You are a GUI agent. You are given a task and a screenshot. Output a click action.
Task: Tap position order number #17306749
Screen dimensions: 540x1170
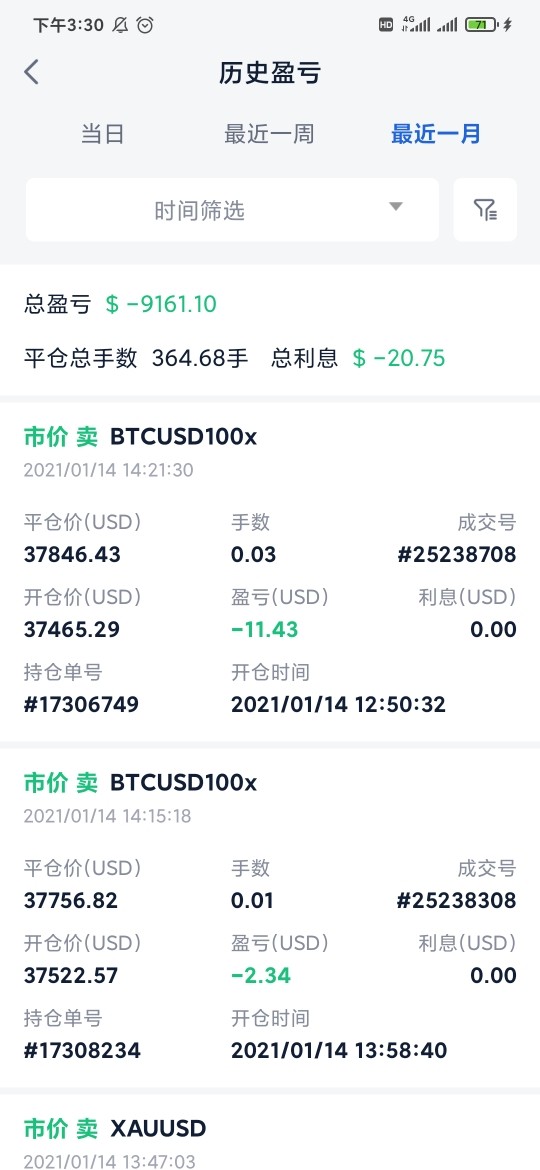(81, 704)
